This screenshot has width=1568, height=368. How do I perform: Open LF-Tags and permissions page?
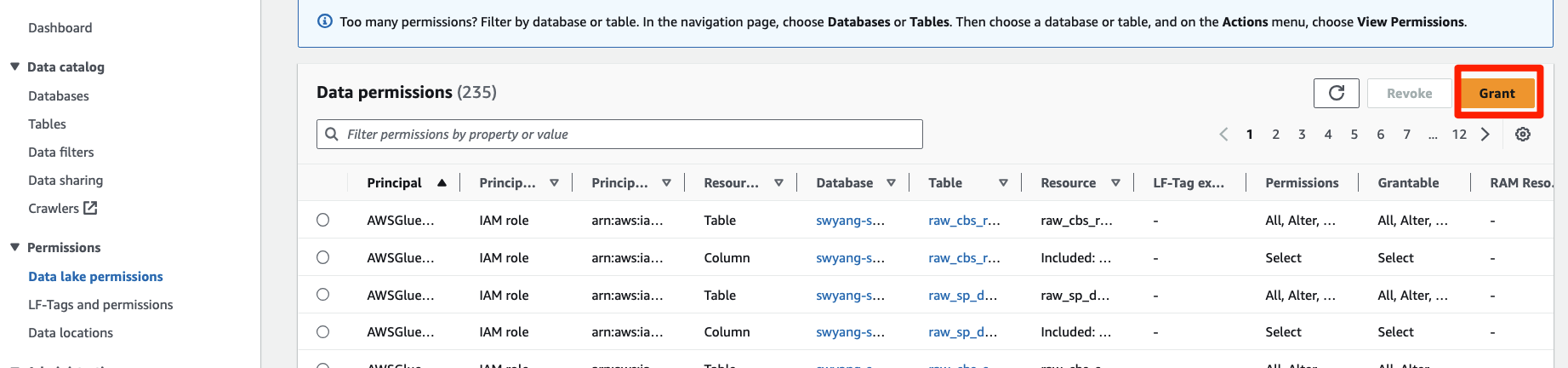[100, 305]
